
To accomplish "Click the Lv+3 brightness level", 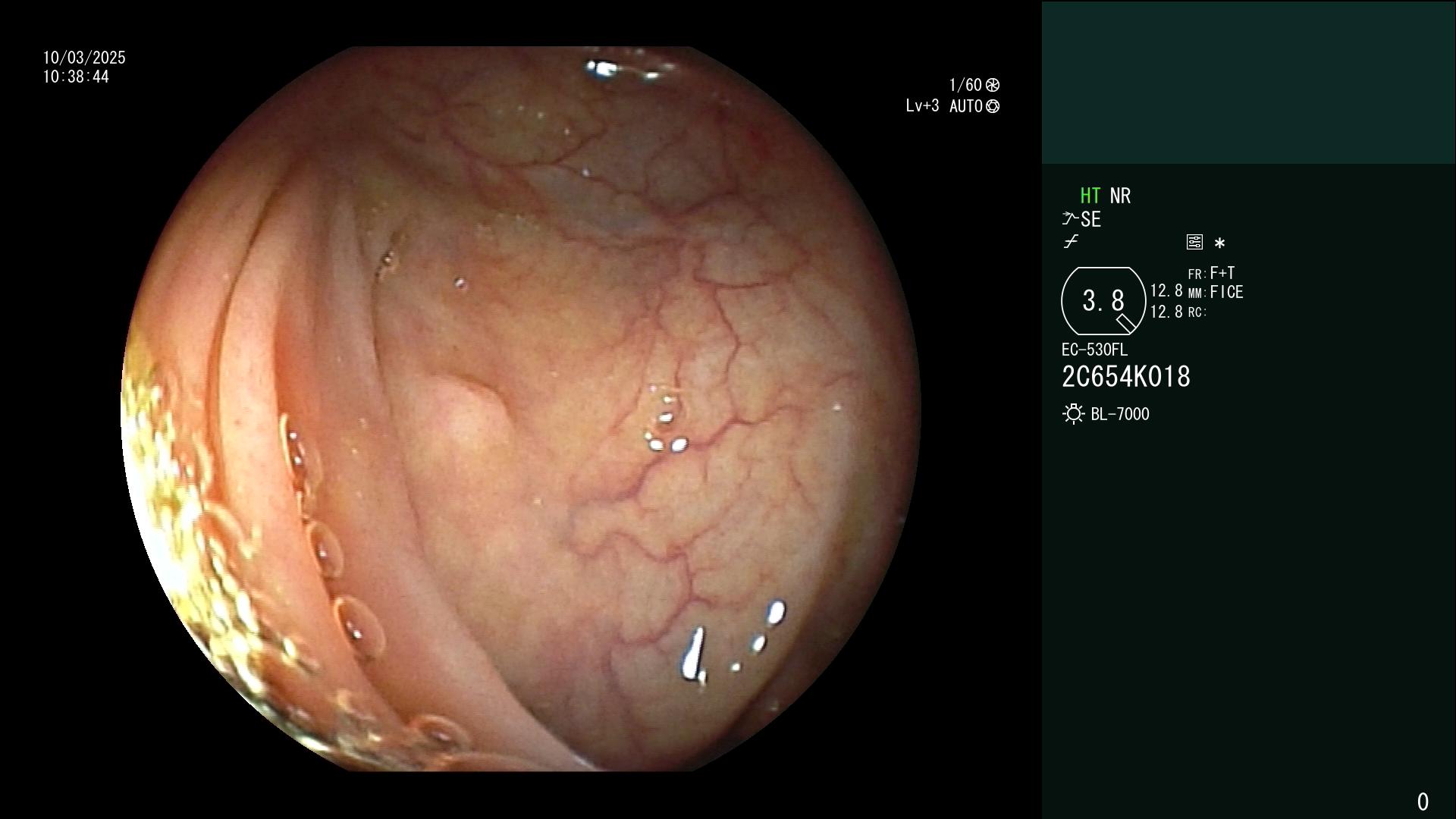I will 922,106.
